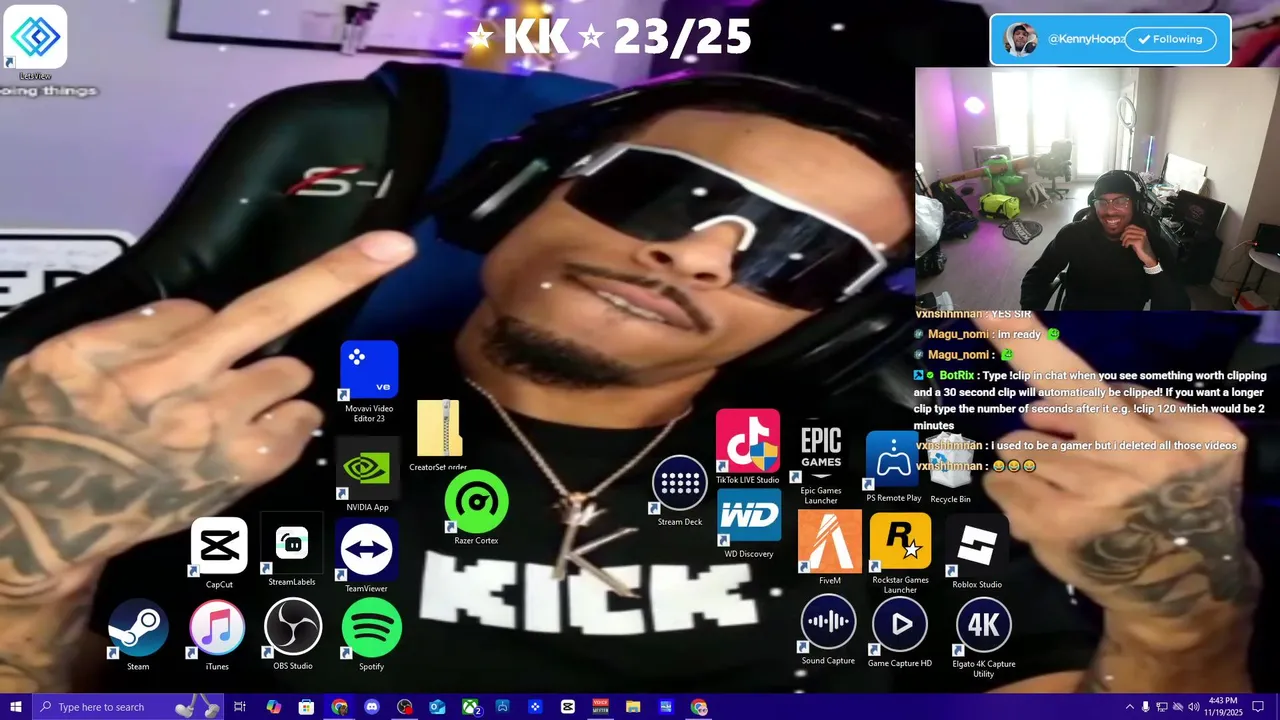Open the TikTok LIVE Studio shortcut
This screenshot has height=720, width=1280.
click(x=747, y=447)
